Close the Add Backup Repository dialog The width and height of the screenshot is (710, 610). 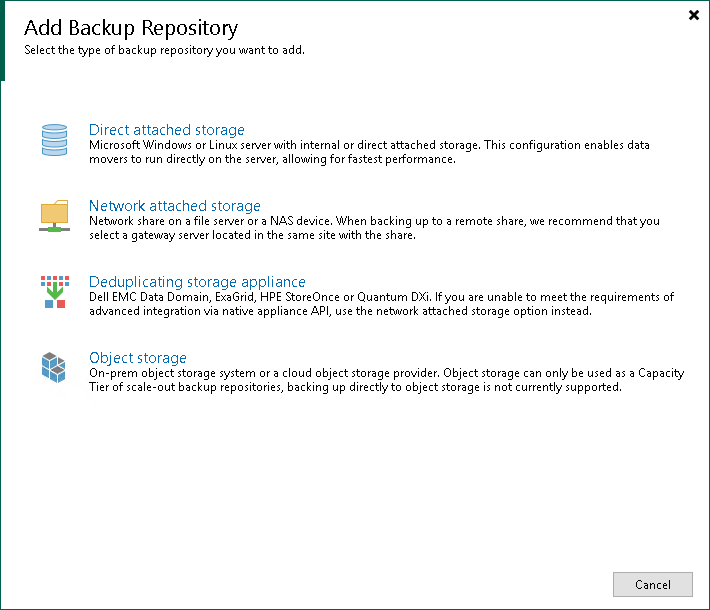coord(694,15)
